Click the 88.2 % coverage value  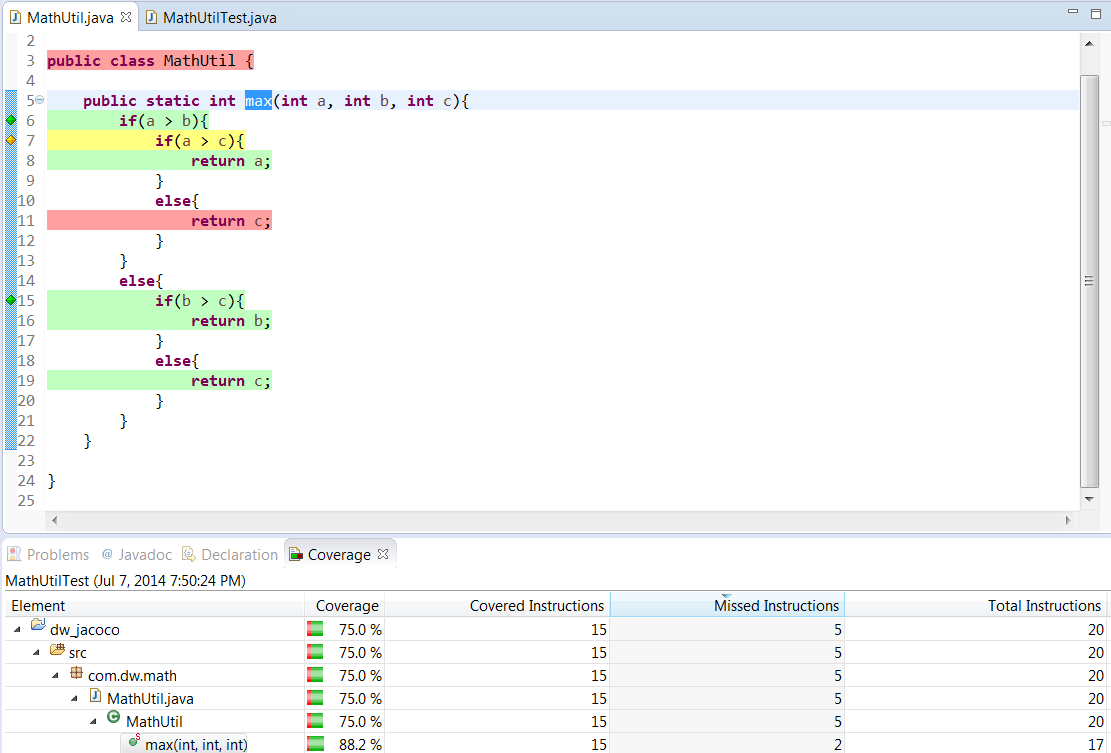point(360,744)
